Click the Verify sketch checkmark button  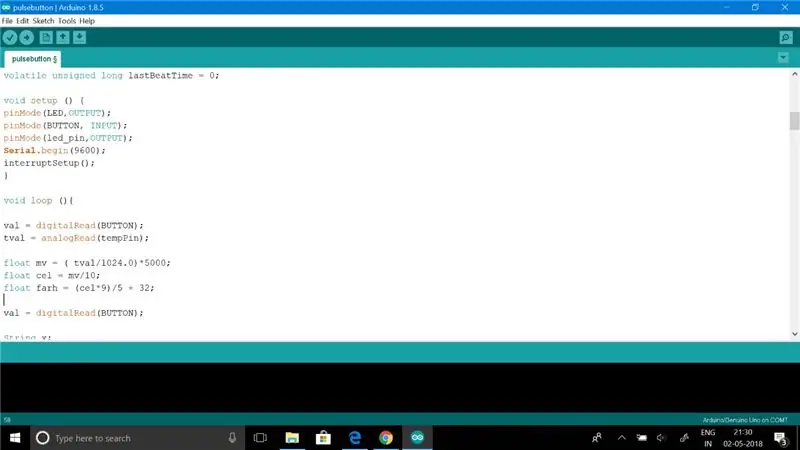coord(10,37)
